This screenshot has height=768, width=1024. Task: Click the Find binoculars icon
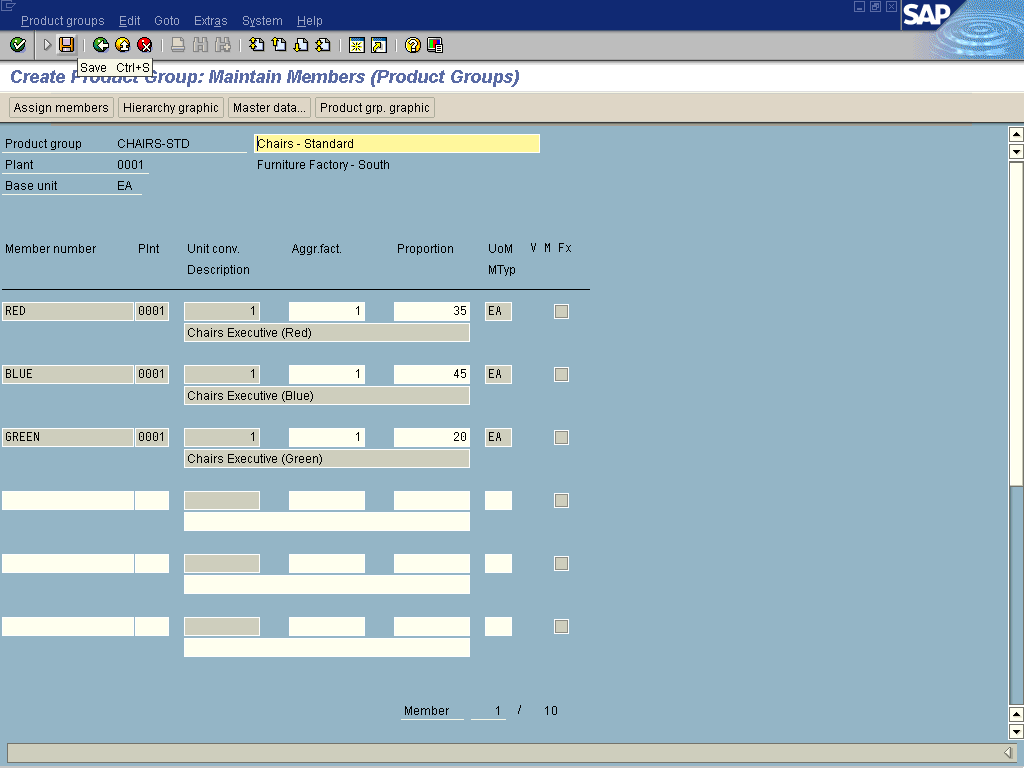click(x=200, y=44)
